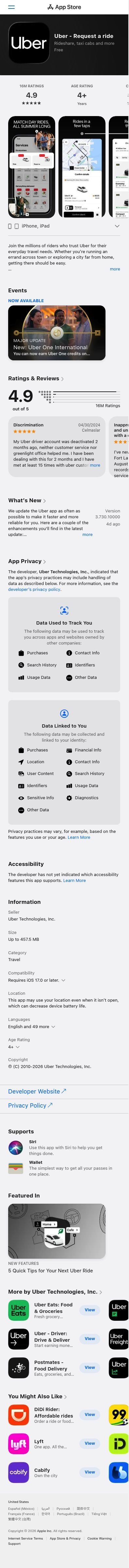Tap the Uber app logo icon
The width and height of the screenshot is (129, 1568).
tap(29, 43)
